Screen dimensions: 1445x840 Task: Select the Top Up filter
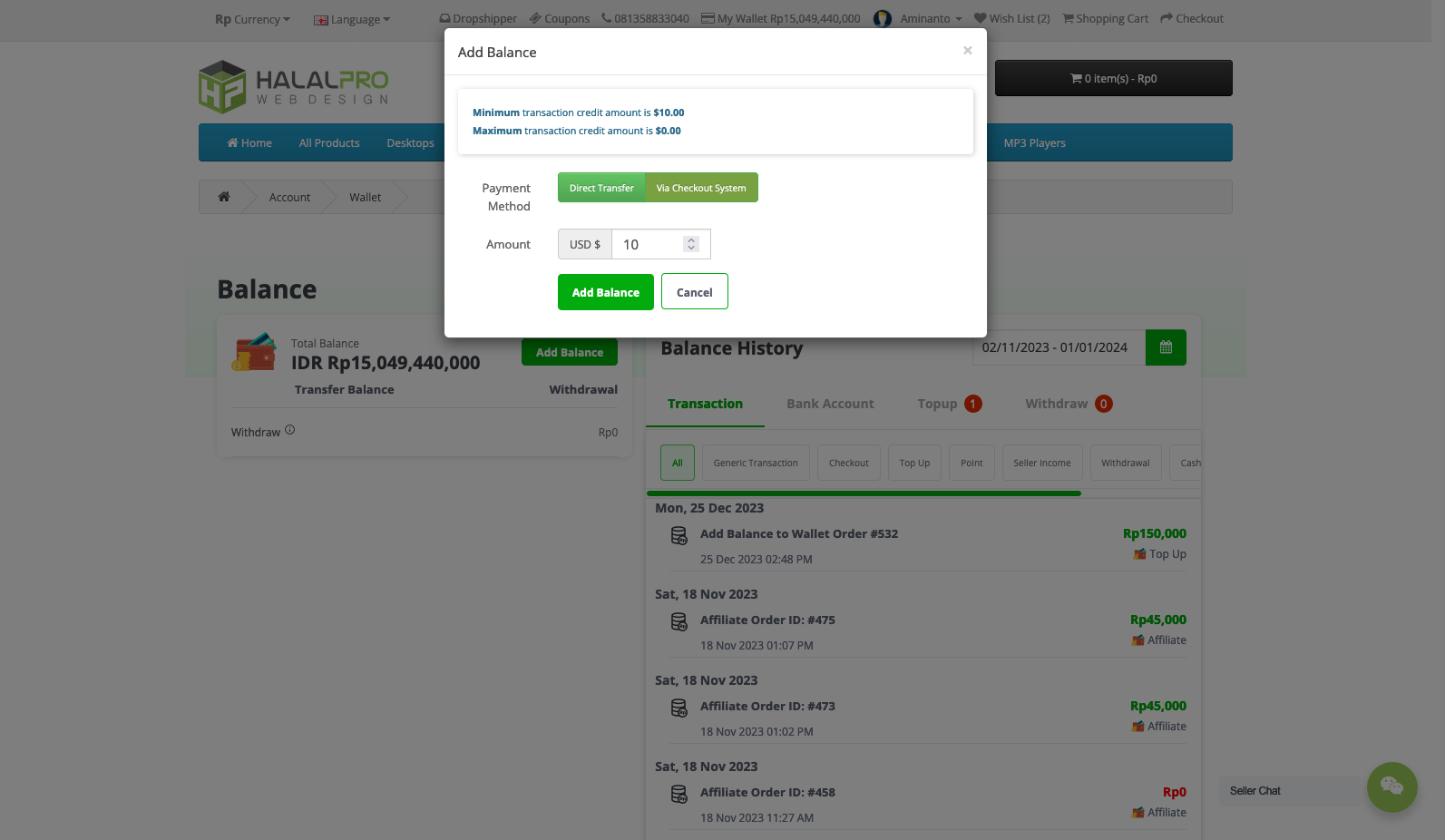[914, 463]
